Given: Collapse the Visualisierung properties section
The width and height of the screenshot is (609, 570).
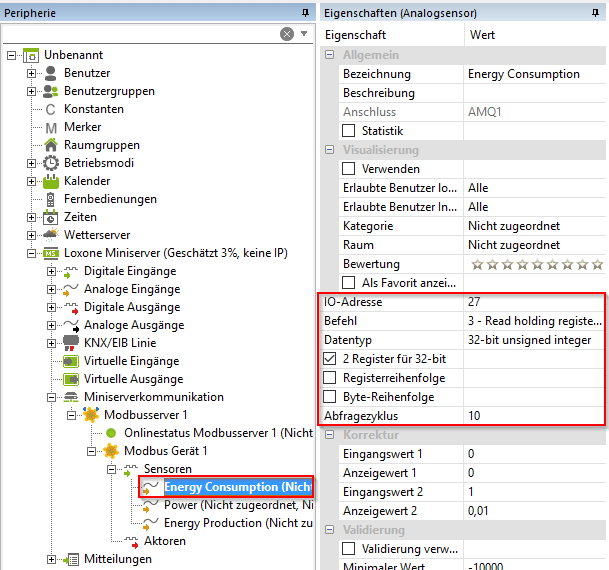Looking at the screenshot, I should click(x=329, y=150).
